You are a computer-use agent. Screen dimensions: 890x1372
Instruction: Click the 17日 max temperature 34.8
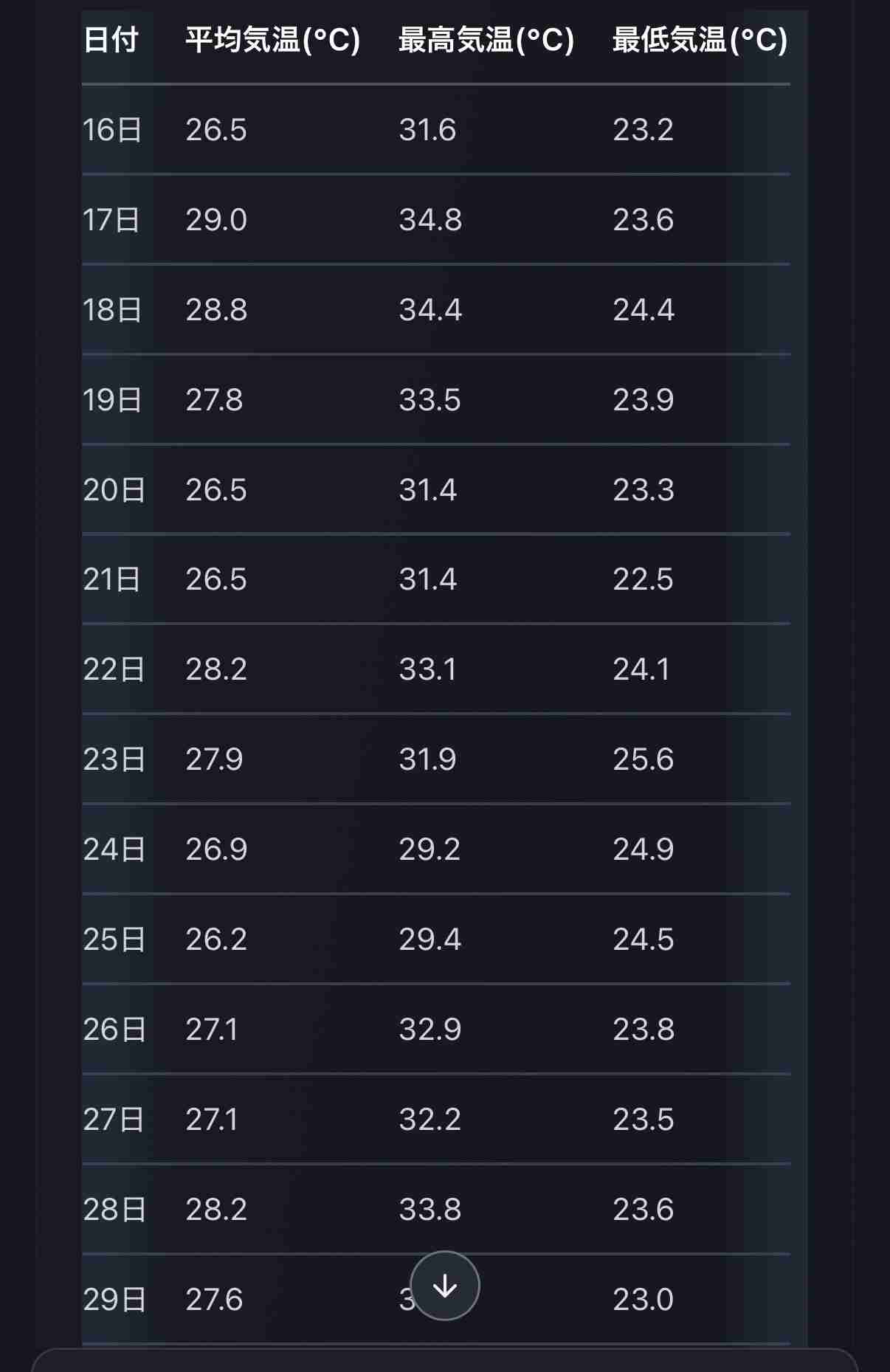(430, 220)
